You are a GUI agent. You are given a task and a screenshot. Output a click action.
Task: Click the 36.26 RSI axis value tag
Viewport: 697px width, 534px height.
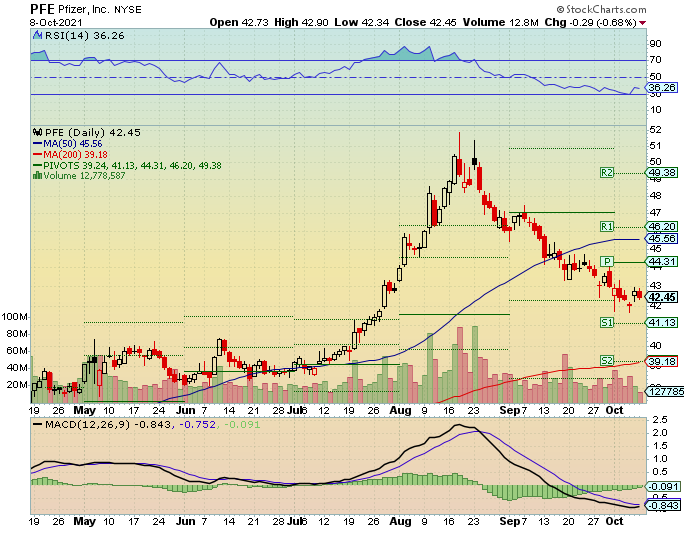(x=662, y=87)
